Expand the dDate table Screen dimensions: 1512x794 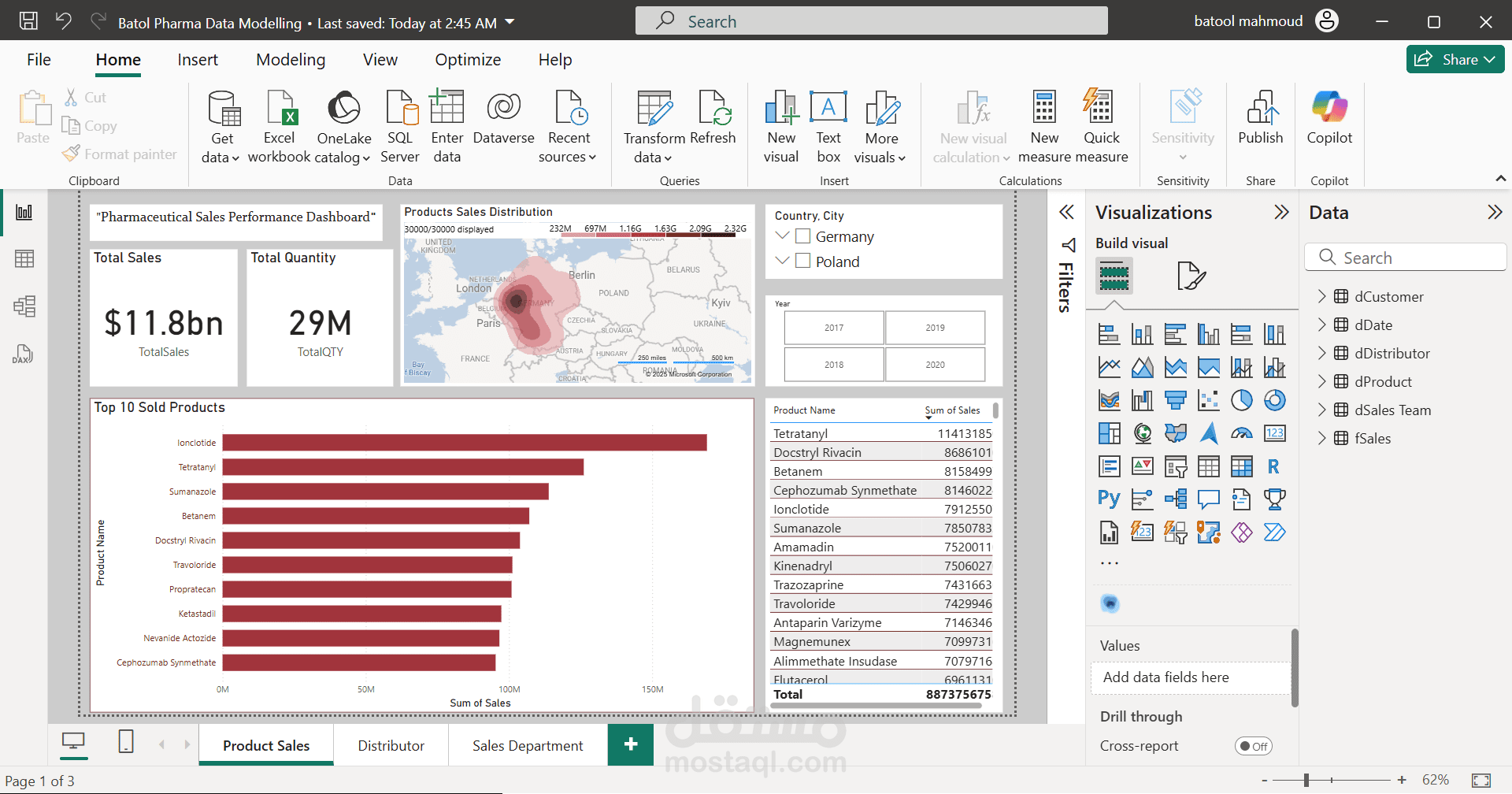pos(1322,325)
